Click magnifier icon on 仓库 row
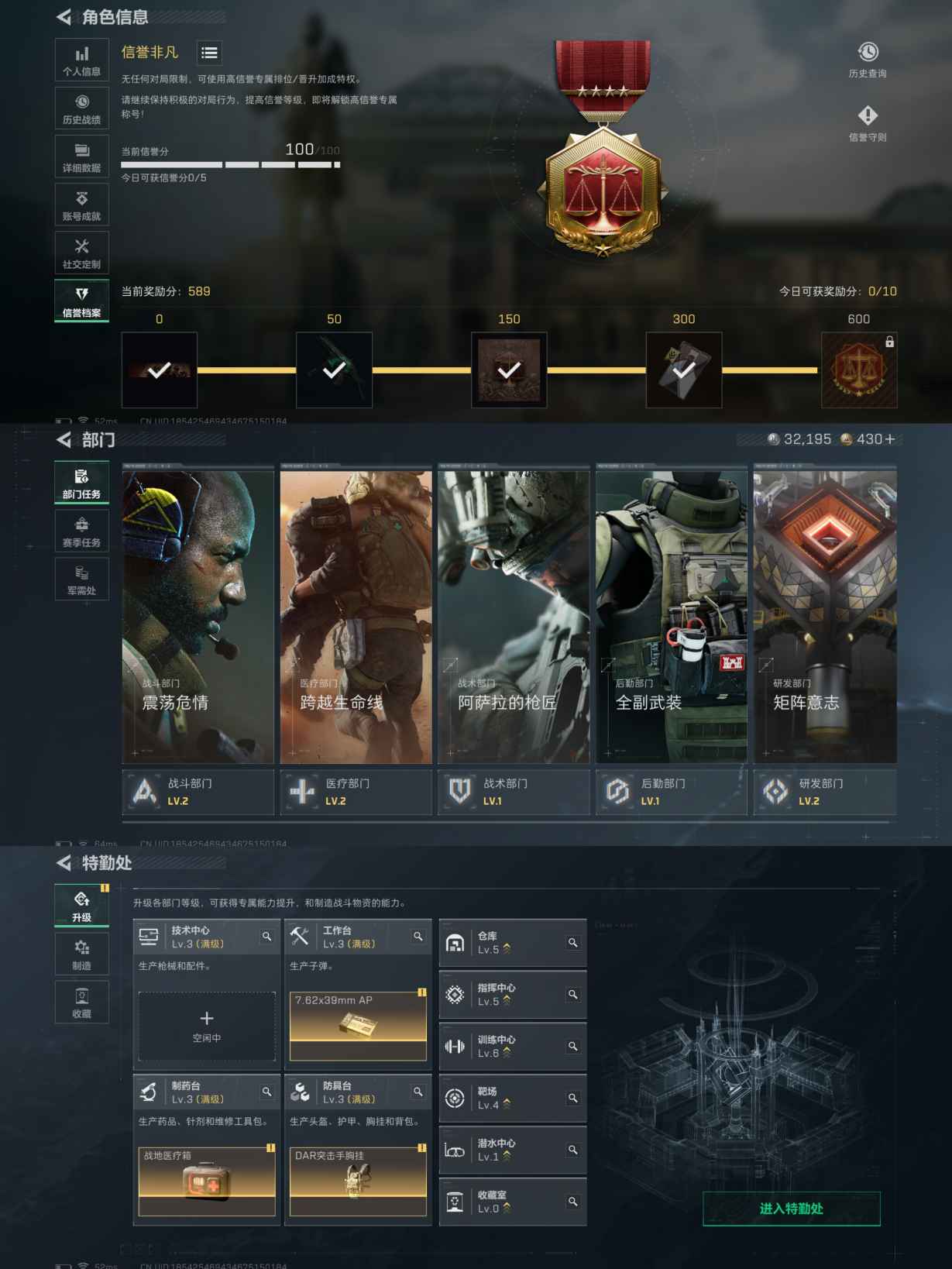952x1269 pixels. pyautogui.click(x=572, y=943)
